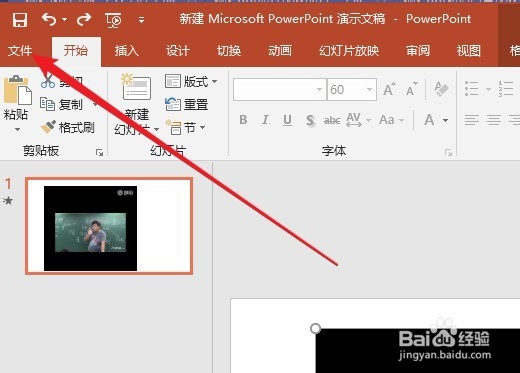Click the 复制 button

click(x=61, y=104)
